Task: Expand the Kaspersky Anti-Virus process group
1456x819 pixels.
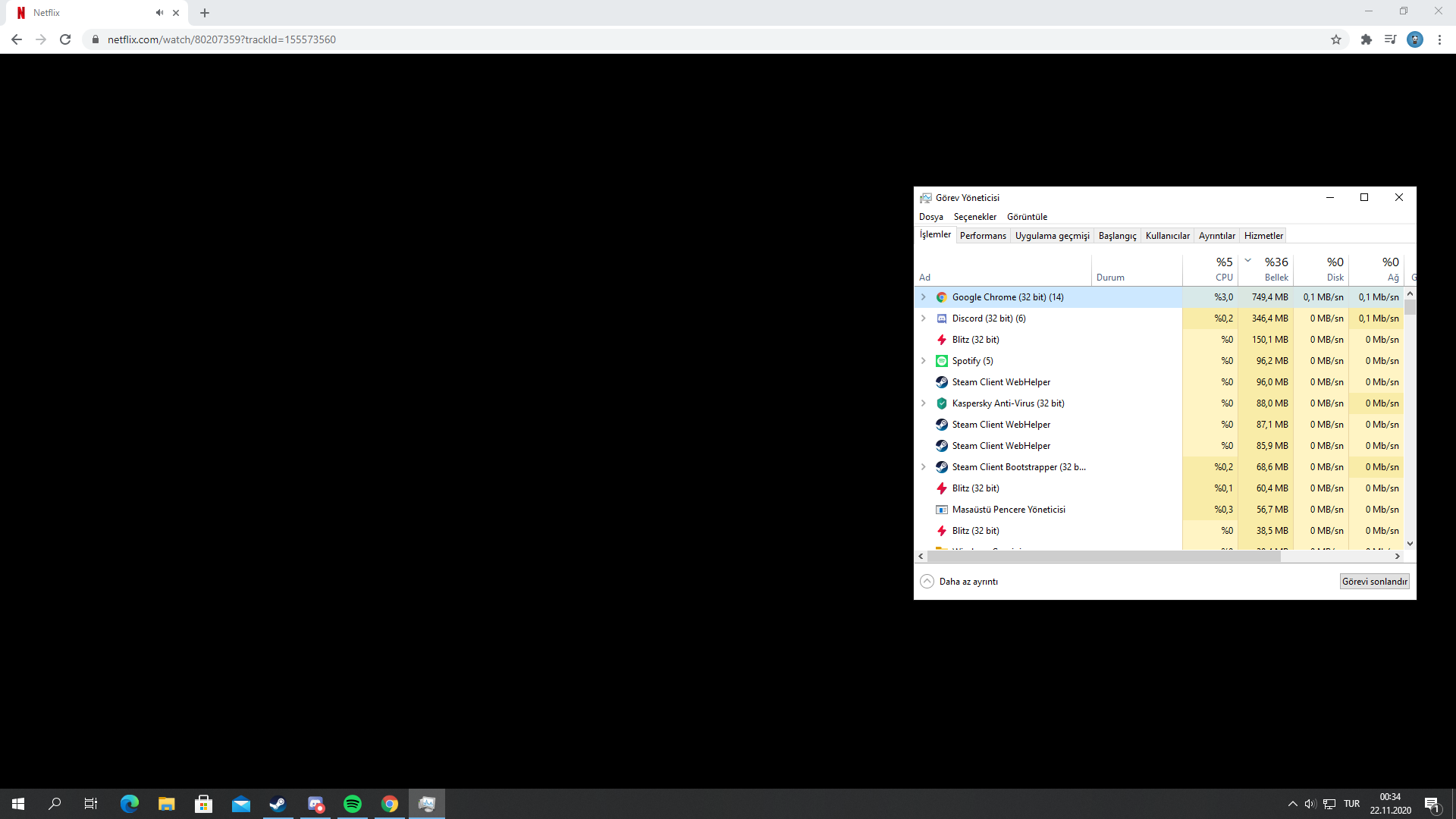Action: tap(924, 403)
